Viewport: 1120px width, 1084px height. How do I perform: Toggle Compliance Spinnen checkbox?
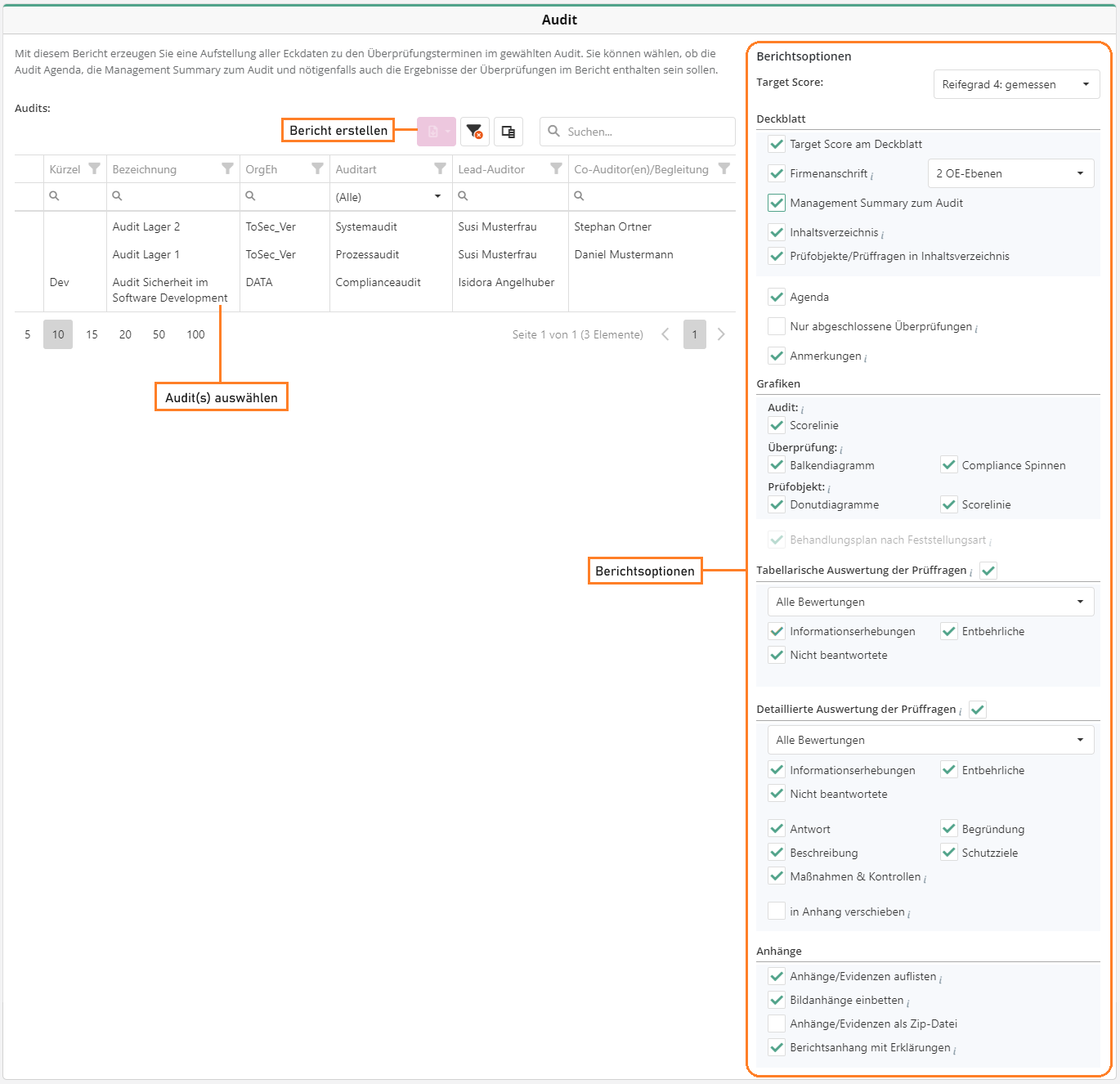tap(948, 465)
